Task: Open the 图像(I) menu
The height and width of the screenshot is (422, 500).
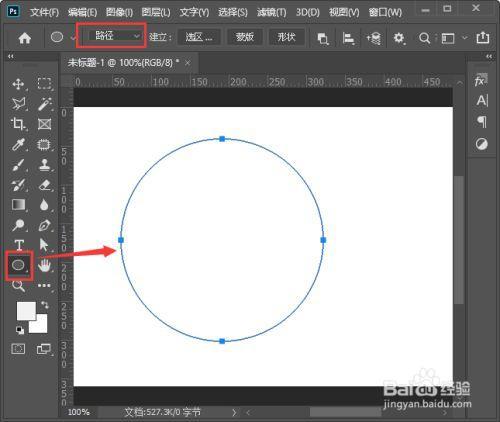Action: tap(119, 13)
